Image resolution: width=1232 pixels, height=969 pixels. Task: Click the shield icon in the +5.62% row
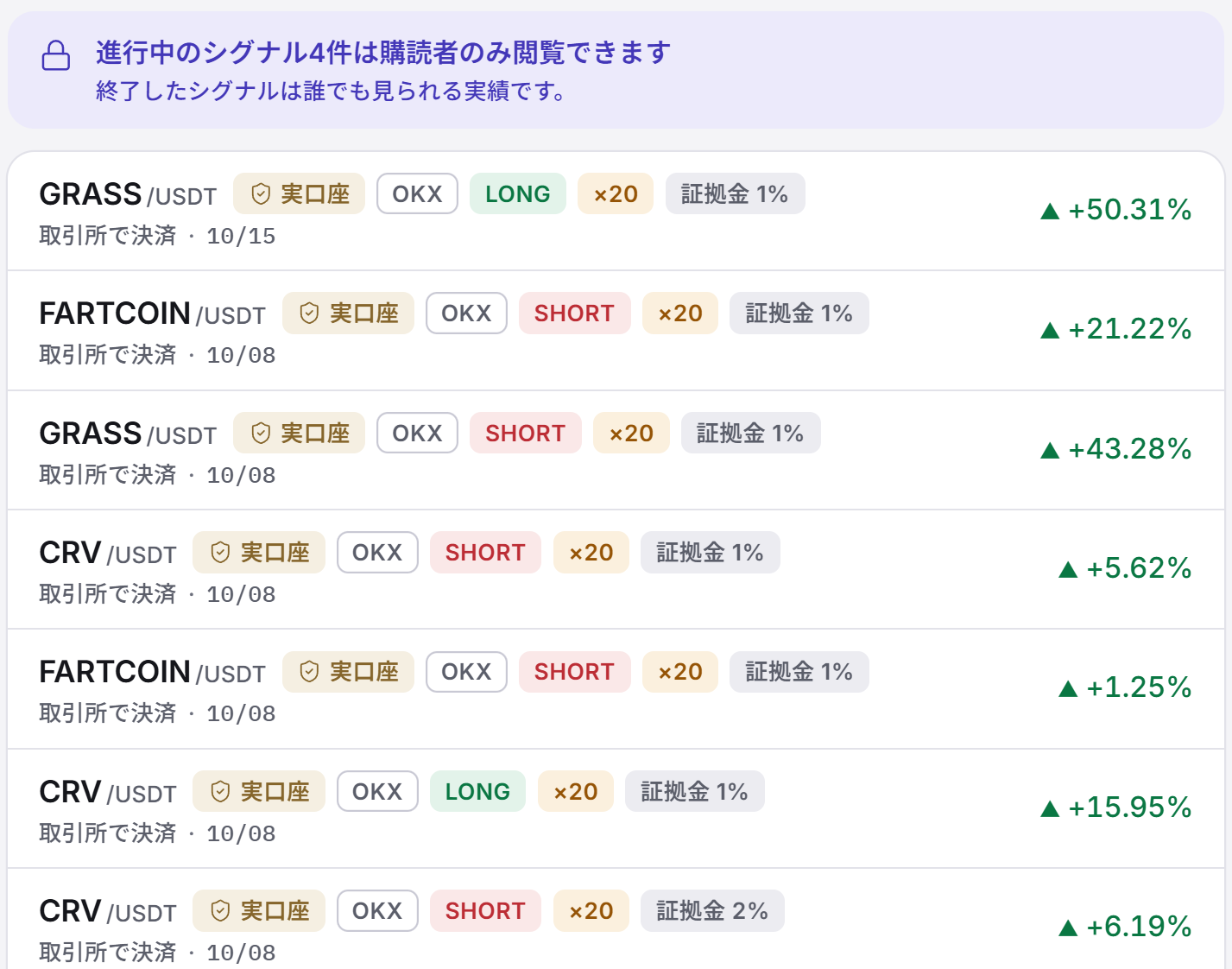220,552
